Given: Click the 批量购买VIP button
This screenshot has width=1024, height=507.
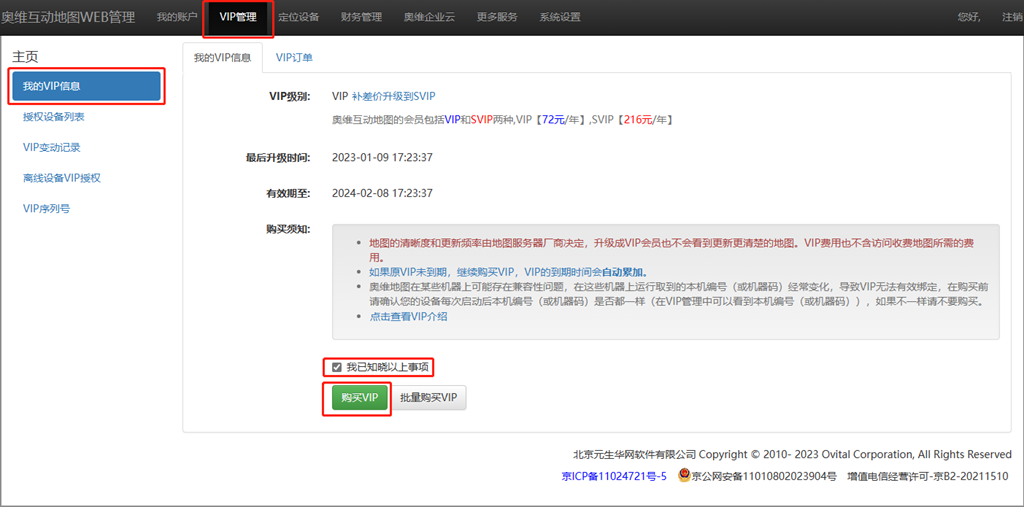Looking at the screenshot, I should 428,397.
